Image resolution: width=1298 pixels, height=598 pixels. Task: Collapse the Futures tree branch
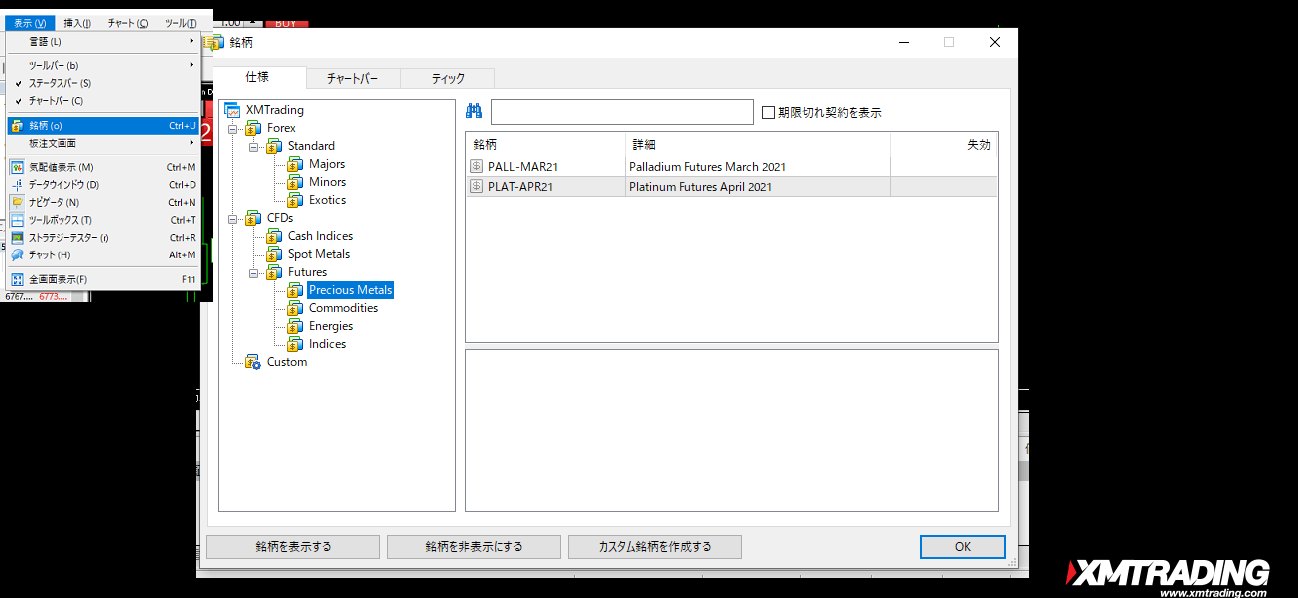click(254, 272)
